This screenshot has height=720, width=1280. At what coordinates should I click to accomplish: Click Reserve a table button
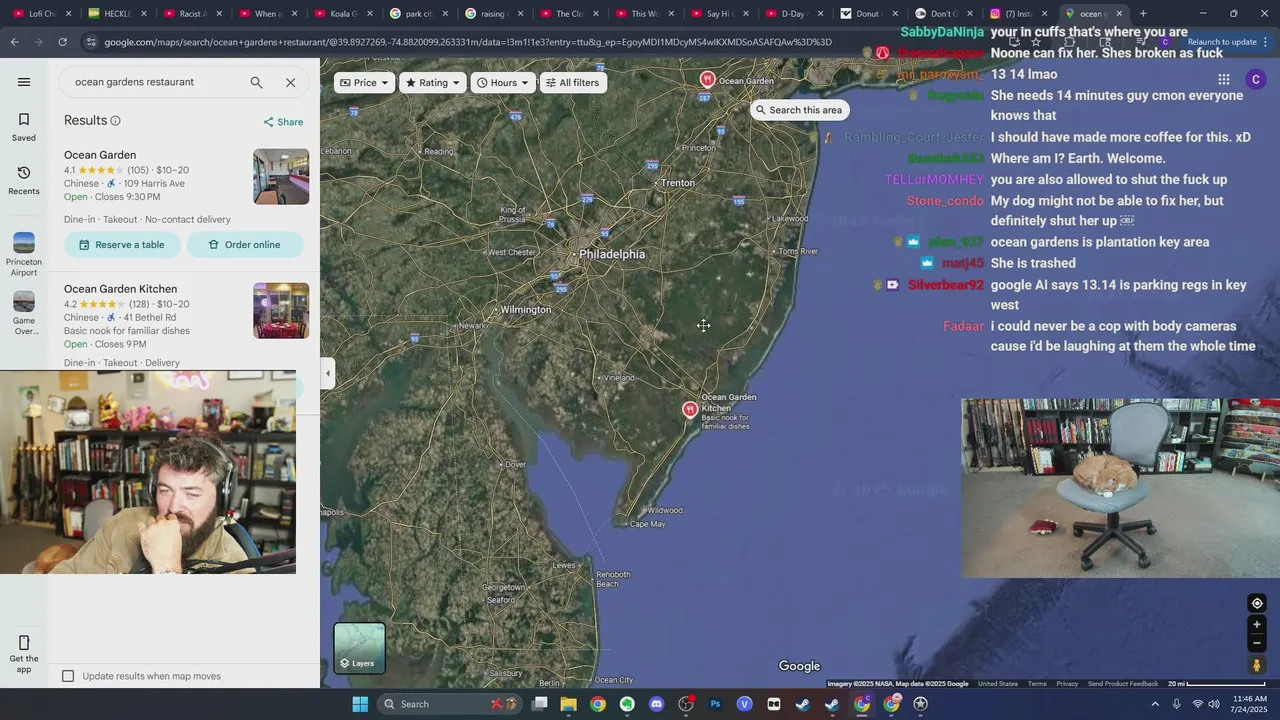122,245
